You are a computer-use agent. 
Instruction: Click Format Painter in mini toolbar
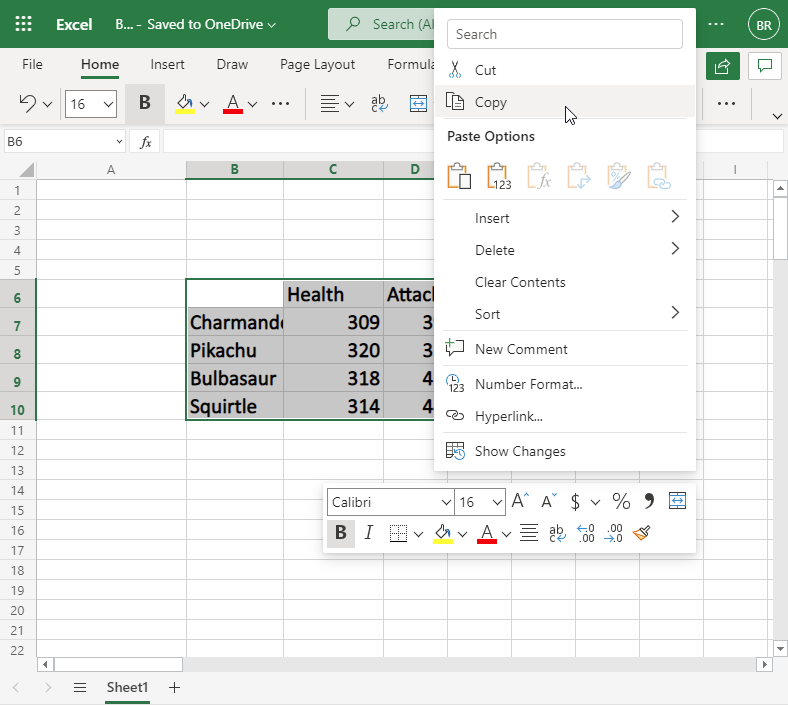642,534
